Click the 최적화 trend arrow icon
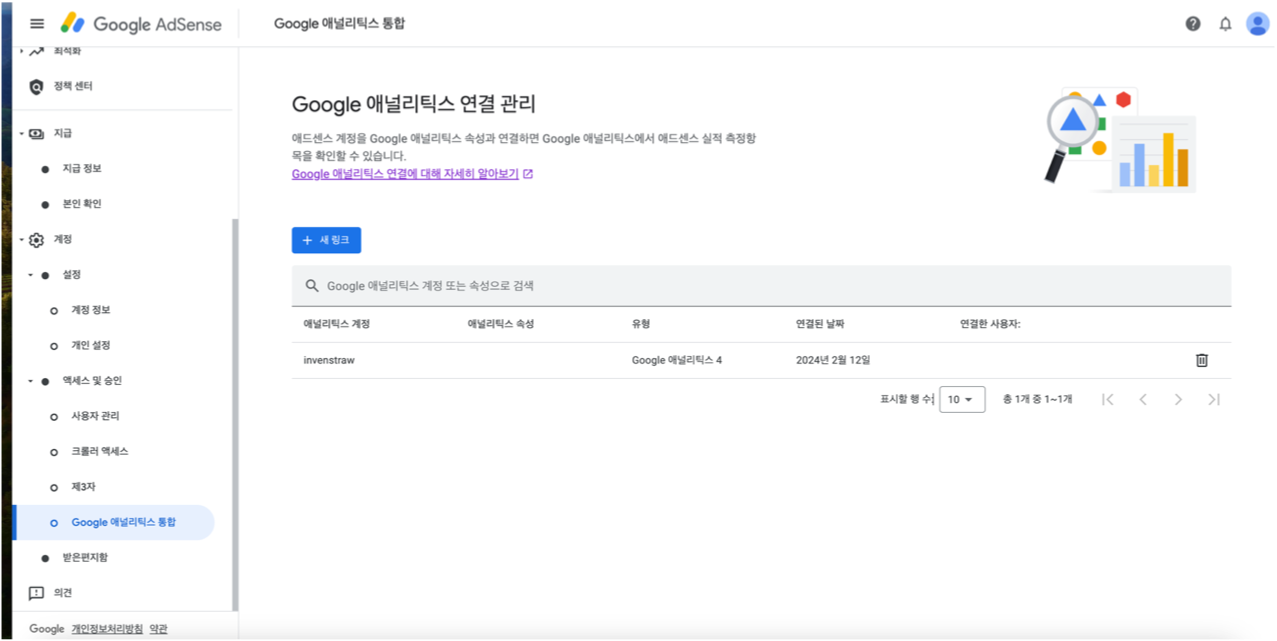The height and width of the screenshot is (641, 1277). (x=37, y=51)
